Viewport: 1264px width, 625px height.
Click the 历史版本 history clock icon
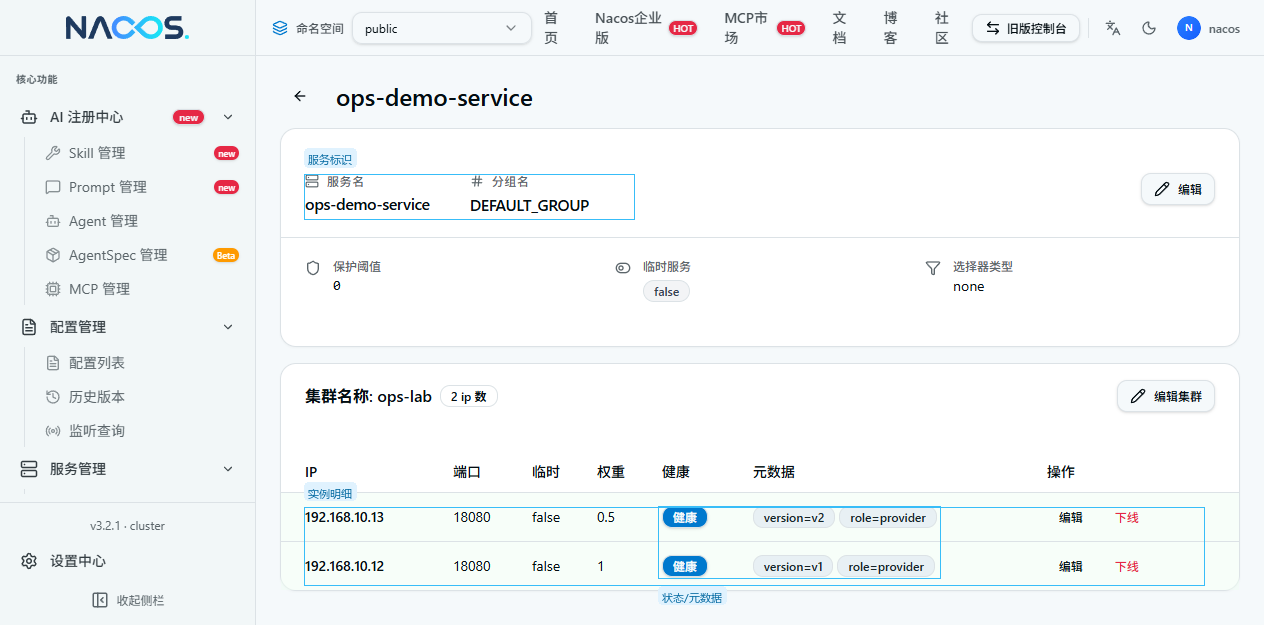53,397
